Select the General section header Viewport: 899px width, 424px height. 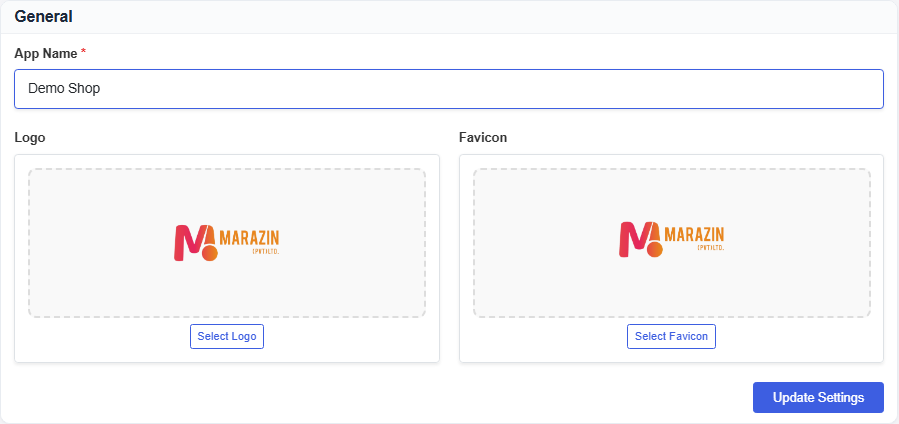44,17
